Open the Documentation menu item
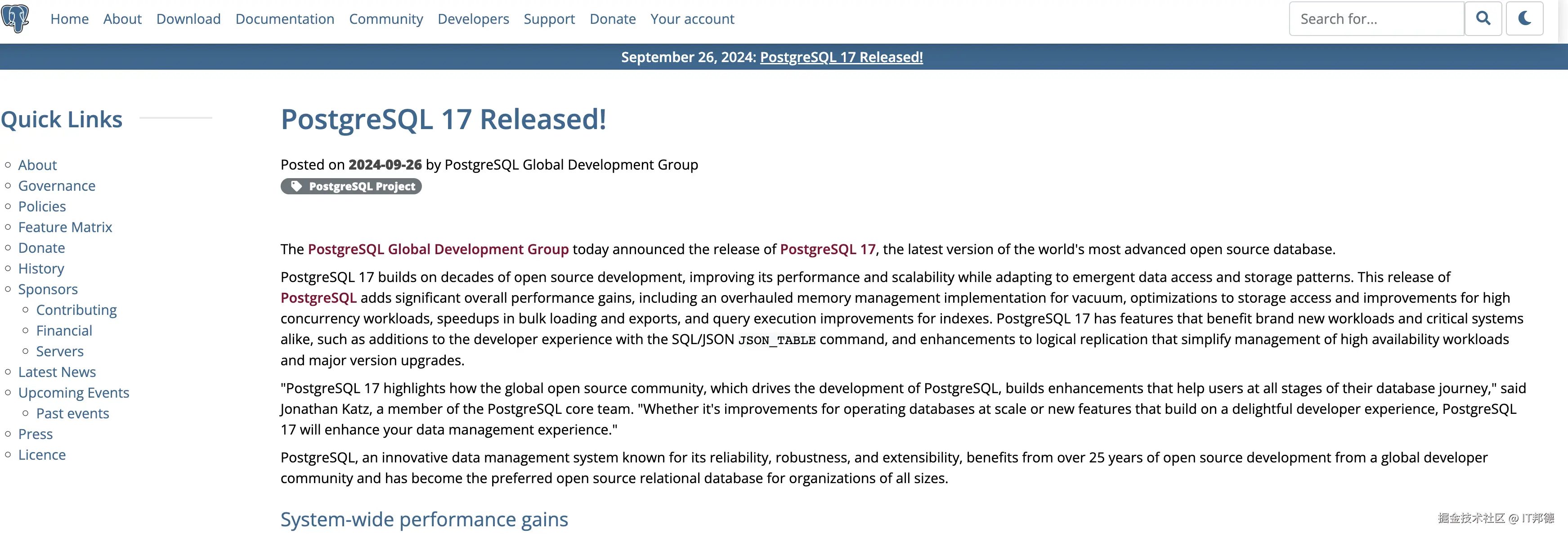1568x538 pixels. pyautogui.click(x=285, y=19)
